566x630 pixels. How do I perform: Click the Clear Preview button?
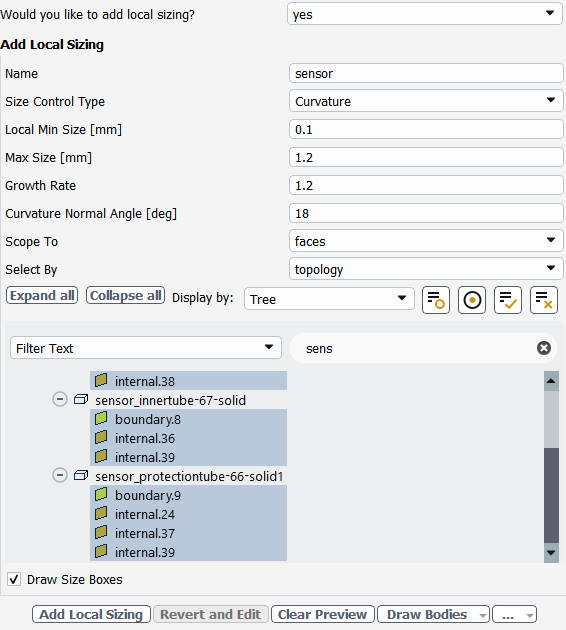323,614
